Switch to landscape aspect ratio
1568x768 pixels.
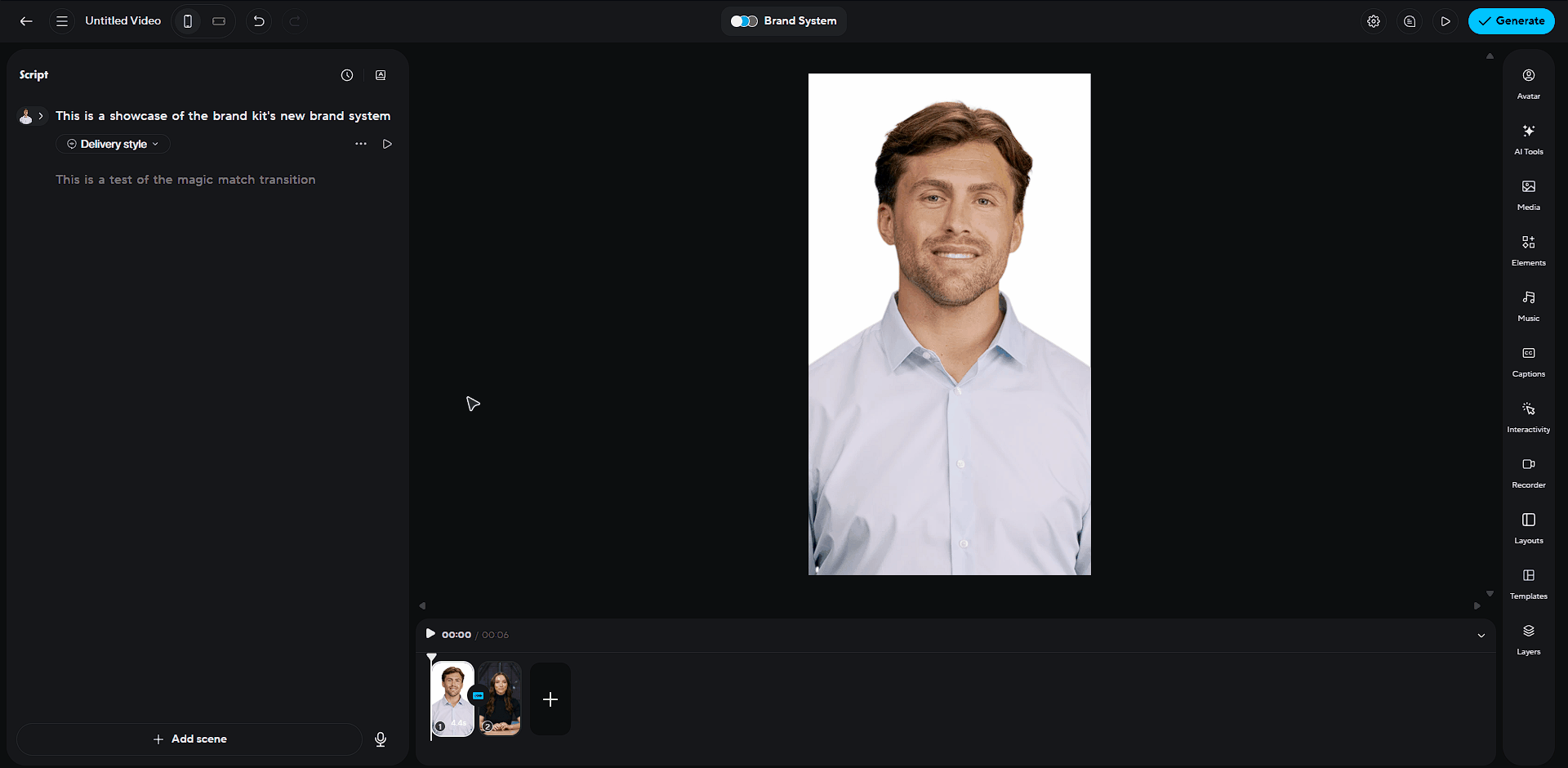point(219,21)
